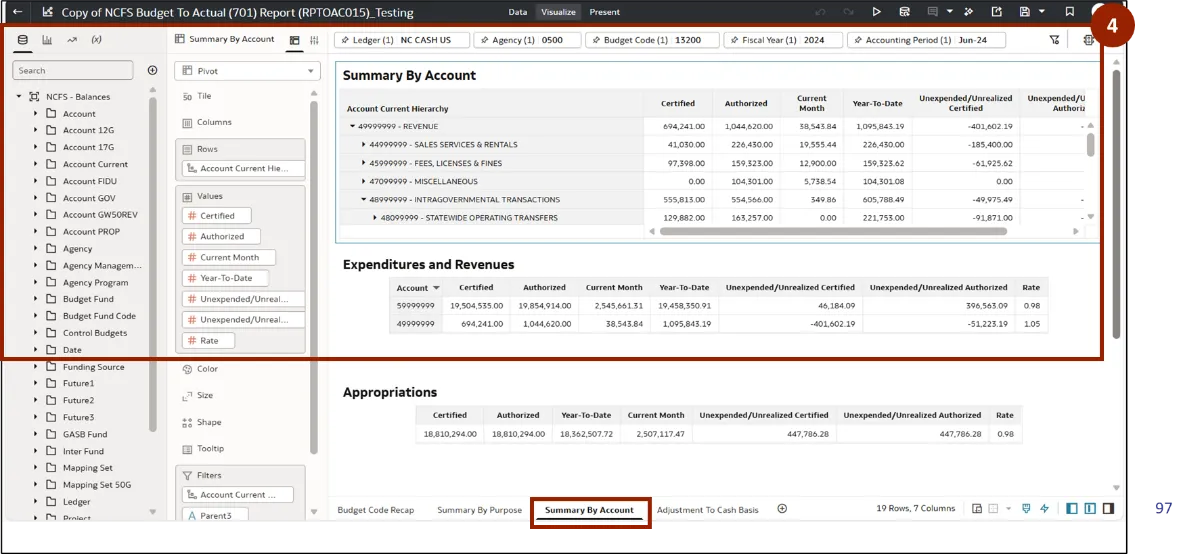Image resolution: width=1183 pixels, height=554 pixels.
Task: Expand the Account 12G folder
Action: (36, 130)
